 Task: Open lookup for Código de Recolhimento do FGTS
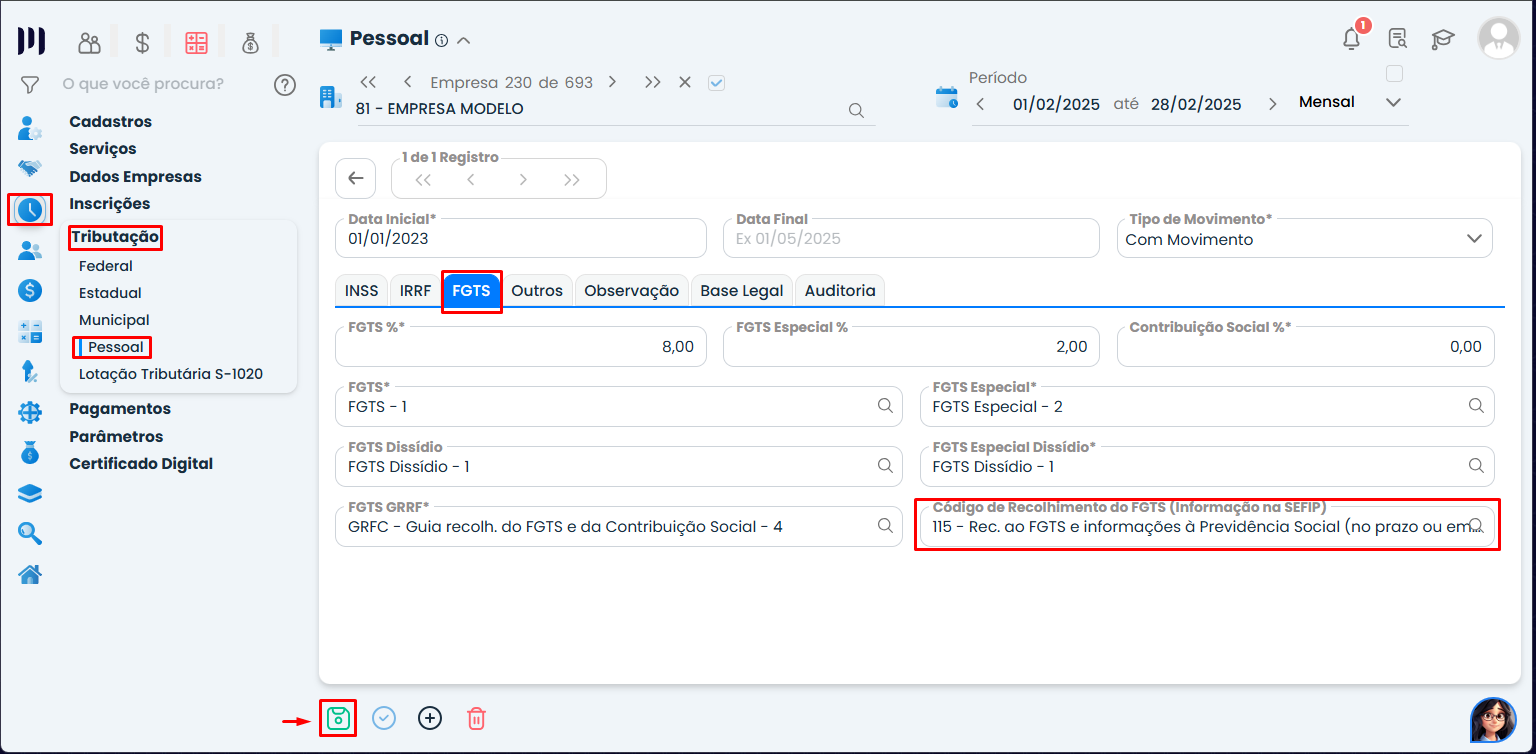pos(1476,525)
